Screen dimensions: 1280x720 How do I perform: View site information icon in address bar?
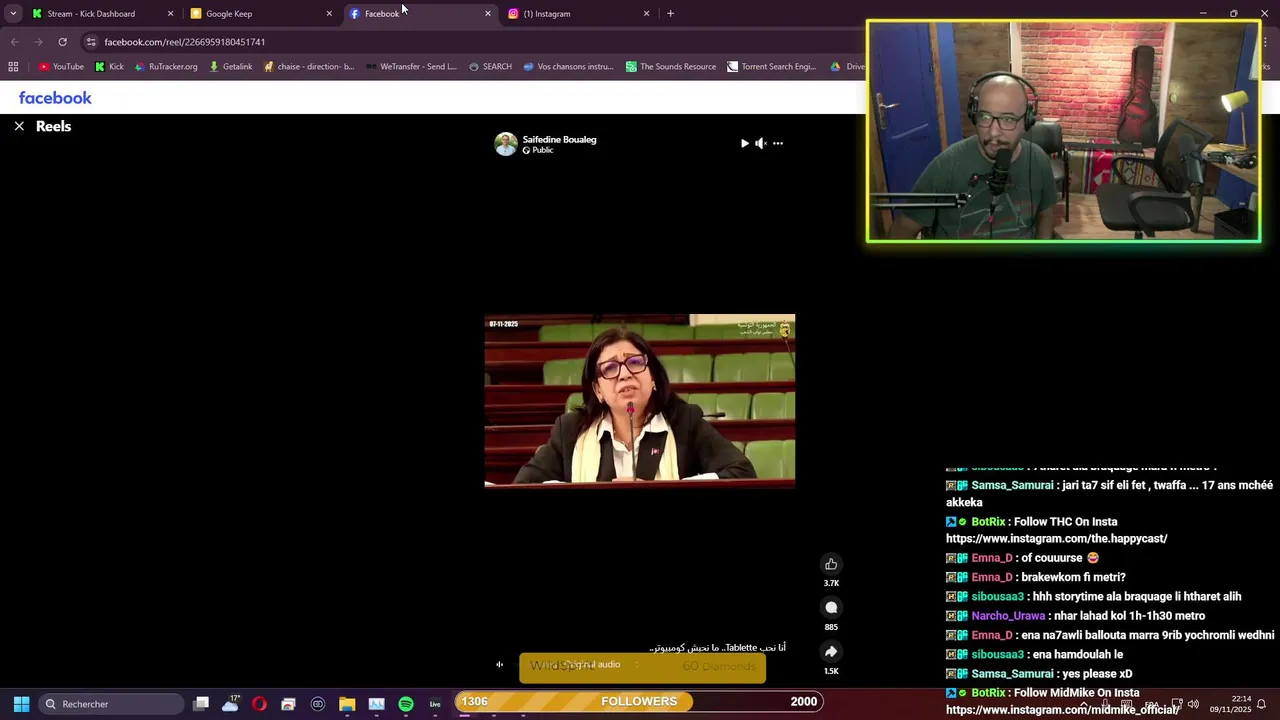pos(91,42)
